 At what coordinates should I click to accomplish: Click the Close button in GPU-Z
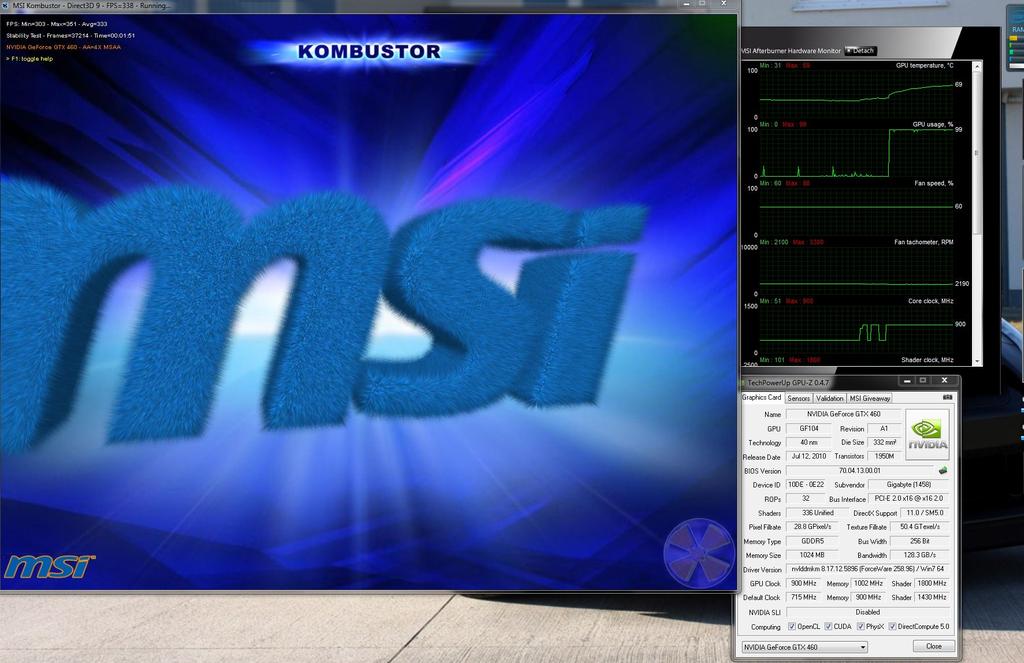tap(934, 646)
